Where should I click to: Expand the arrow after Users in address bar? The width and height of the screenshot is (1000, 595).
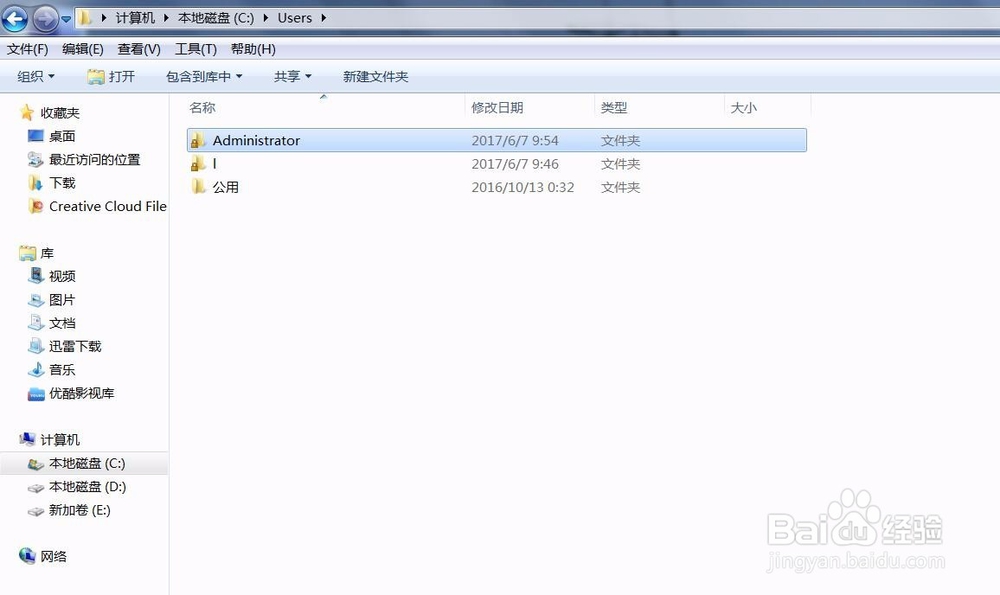pyautogui.click(x=323, y=18)
